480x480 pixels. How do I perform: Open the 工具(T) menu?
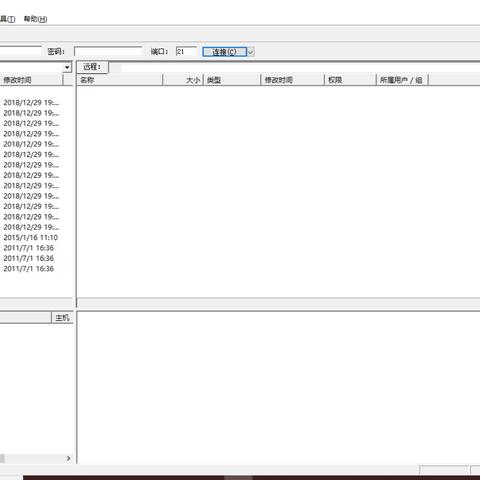click(x=7, y=19)
